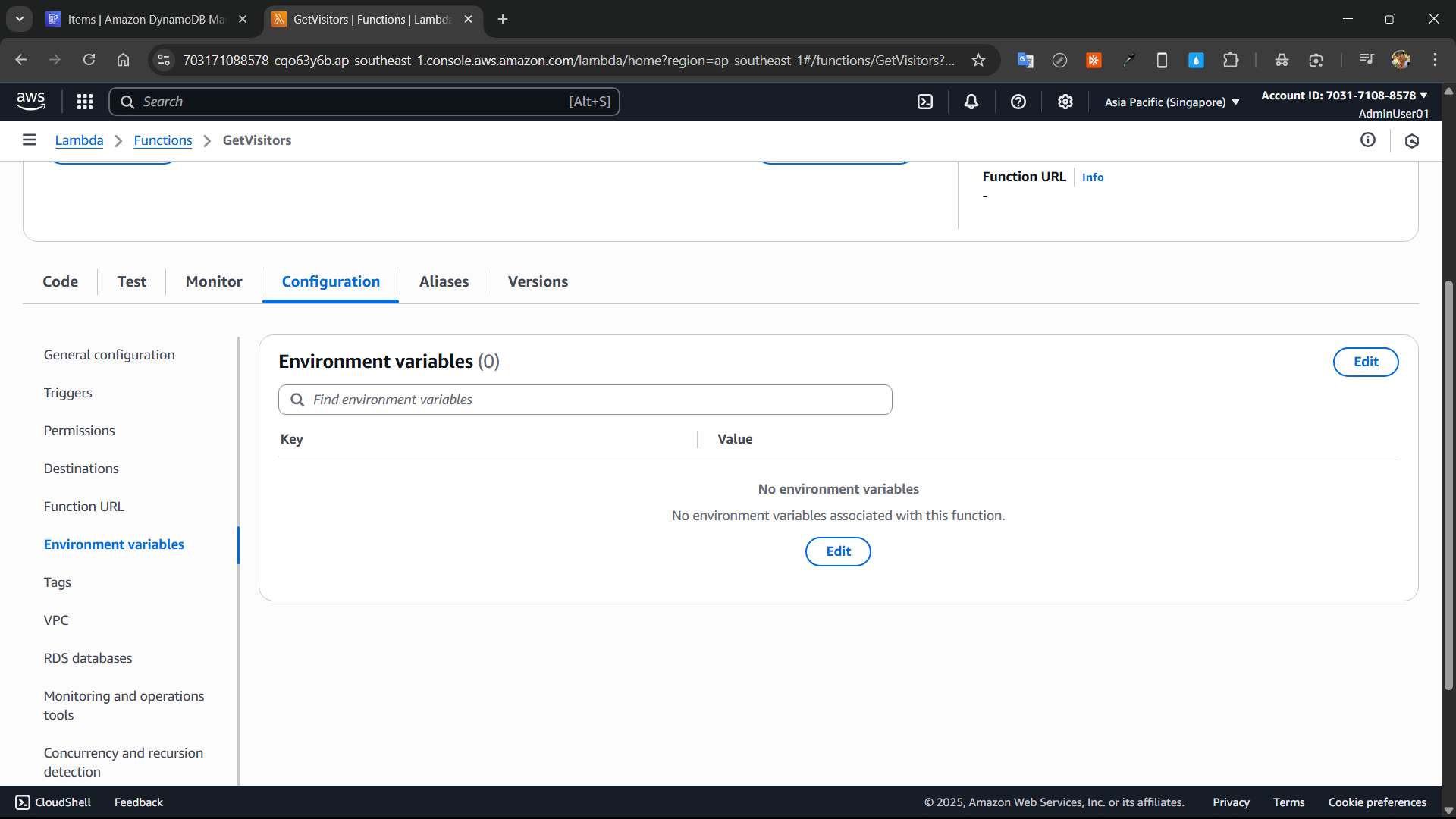Switch to the Monitor tab
The width and height of the screenshot is (1456, 819).
click(x=214, y=281)
